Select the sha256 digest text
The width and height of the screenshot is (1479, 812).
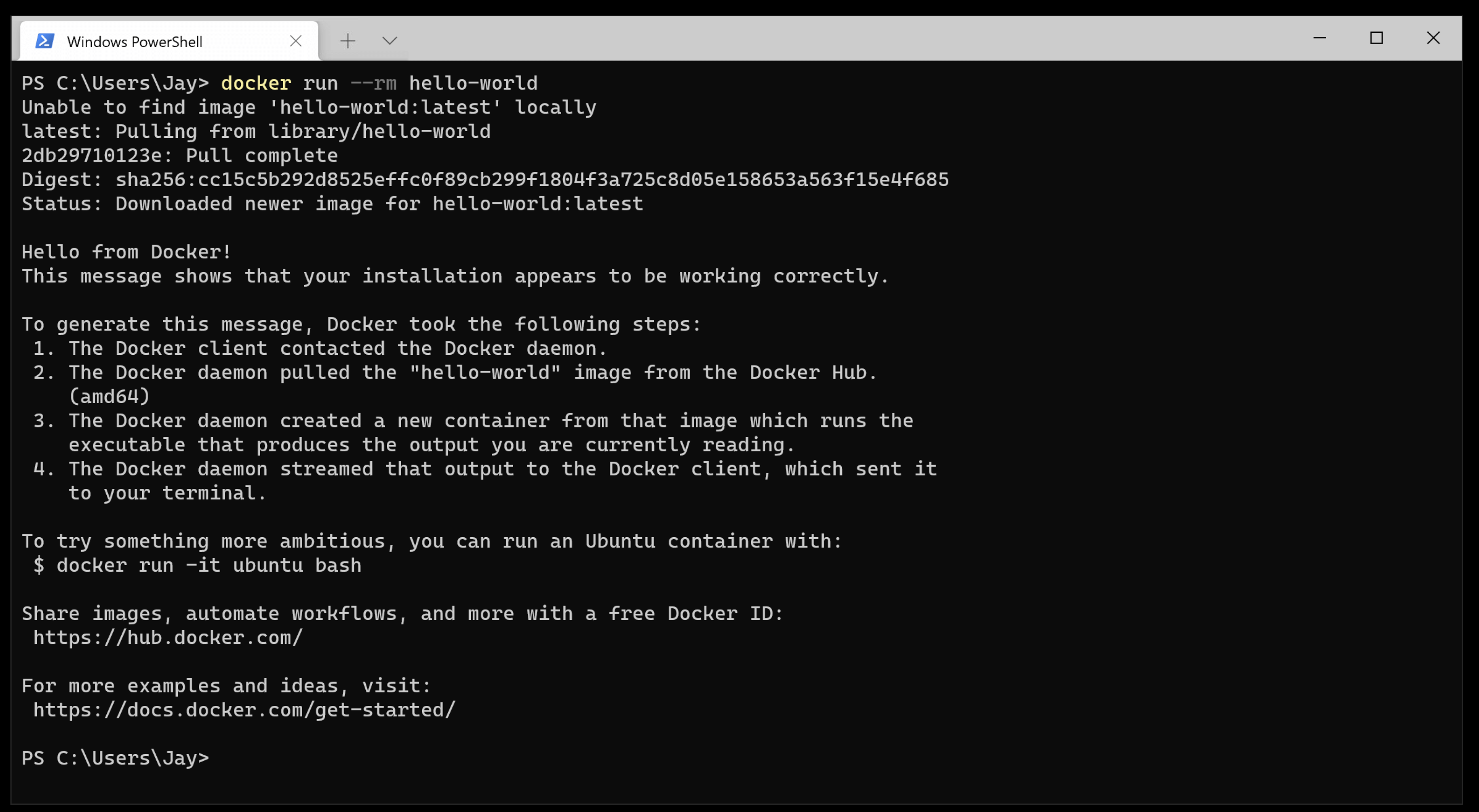(528, 179)
